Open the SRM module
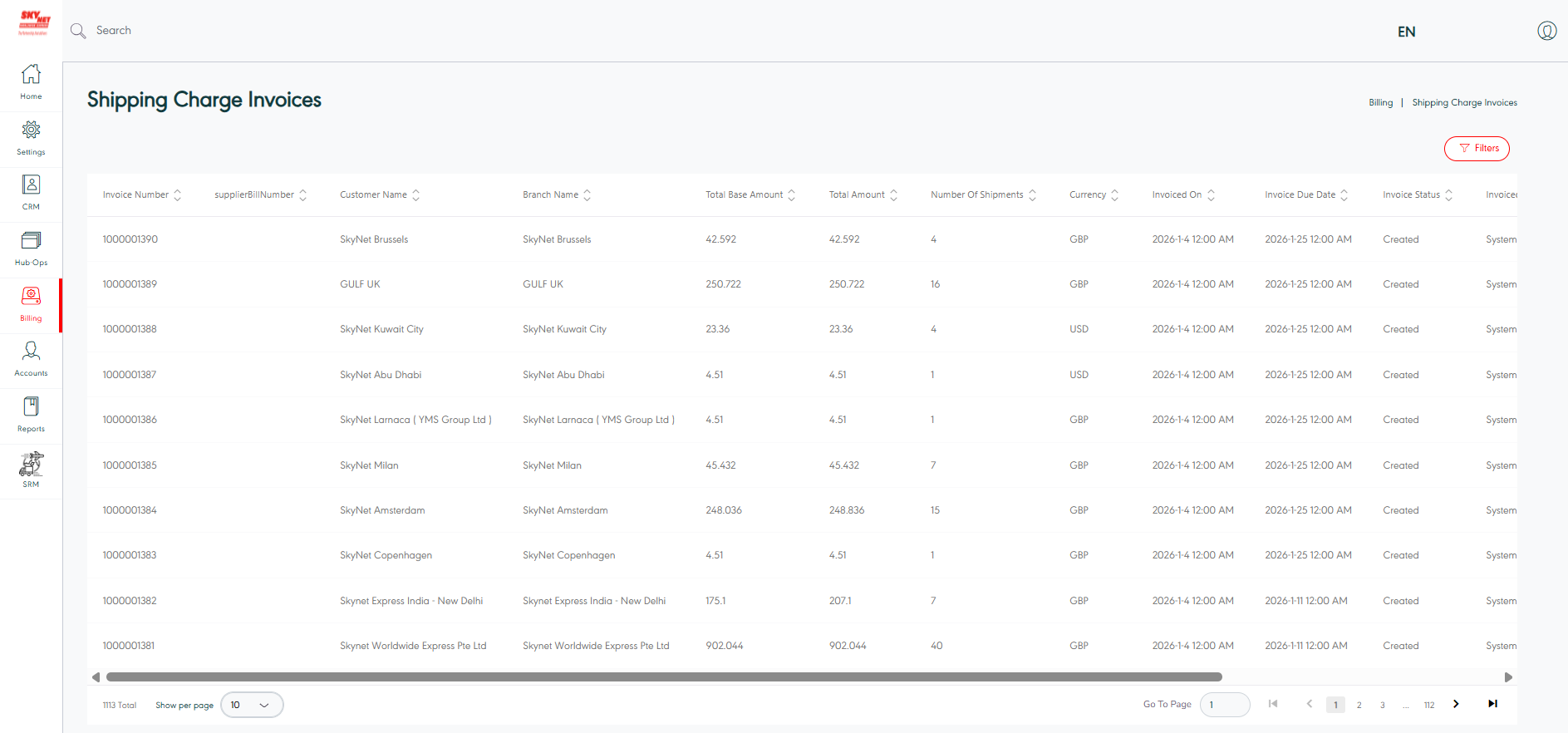The width and height of the screenshot is (1568, 733). (31, 470)
